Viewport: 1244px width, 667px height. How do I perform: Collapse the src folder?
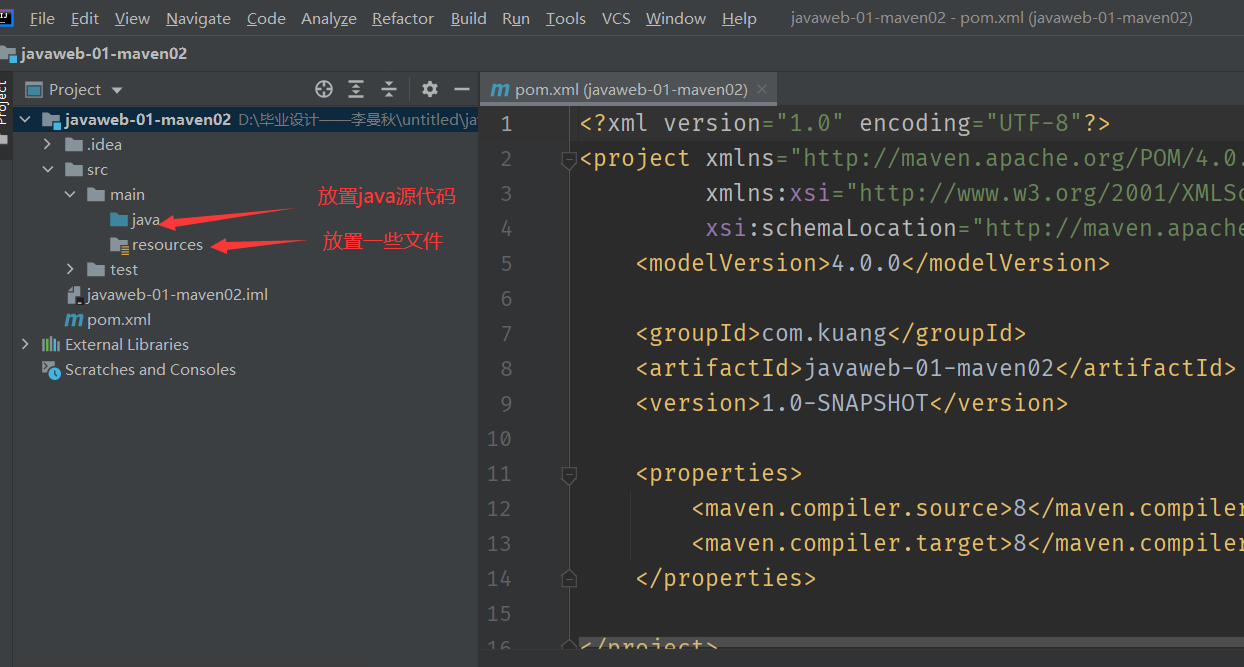[x=47, y=170]
